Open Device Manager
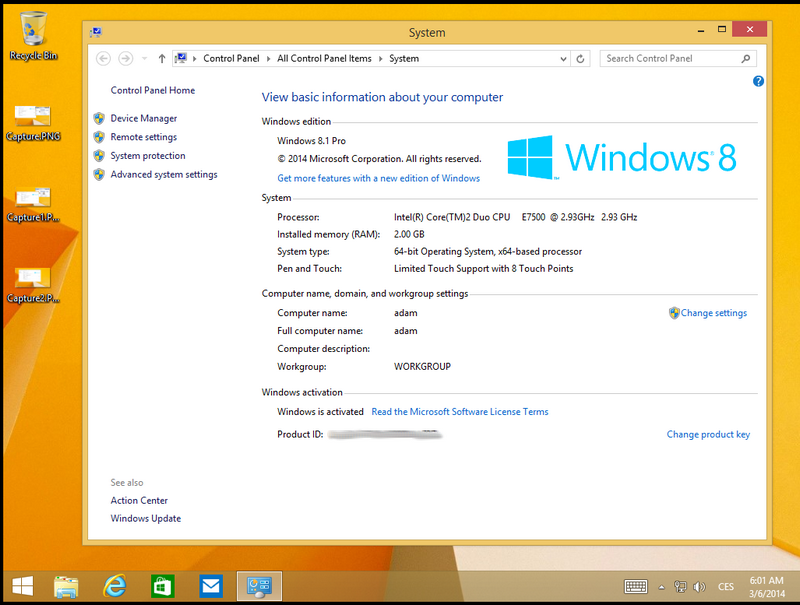 pyautogui.click(x=144, y=118)
